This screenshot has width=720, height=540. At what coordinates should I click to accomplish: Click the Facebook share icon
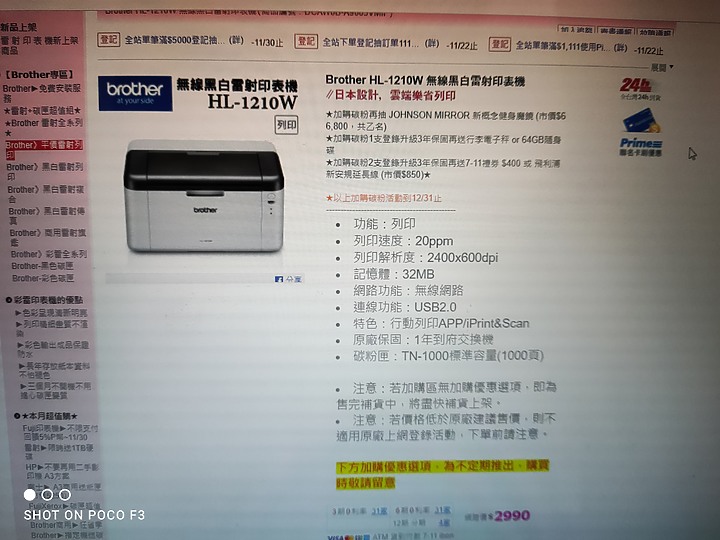[278, 279]
